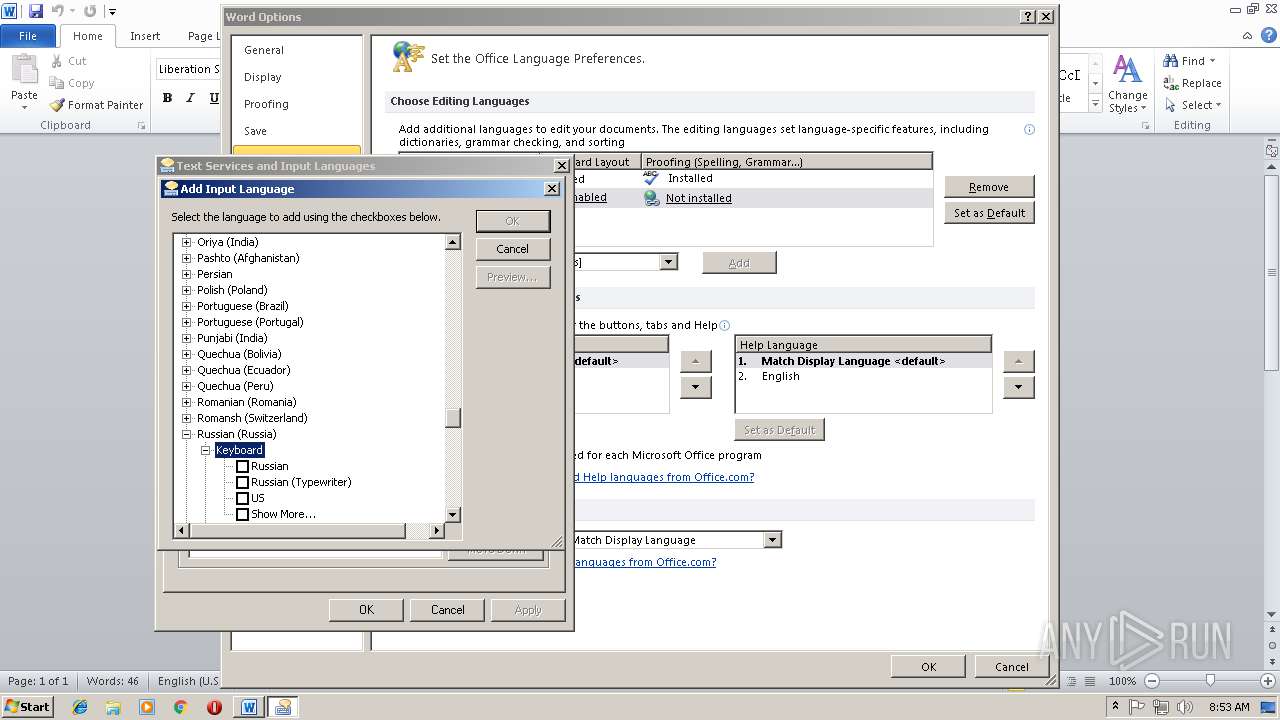Image resolution: width=1280 pixels, height=720 pixels.
Task: Move help language down arrow button
Action: (x=1018, y=387)
